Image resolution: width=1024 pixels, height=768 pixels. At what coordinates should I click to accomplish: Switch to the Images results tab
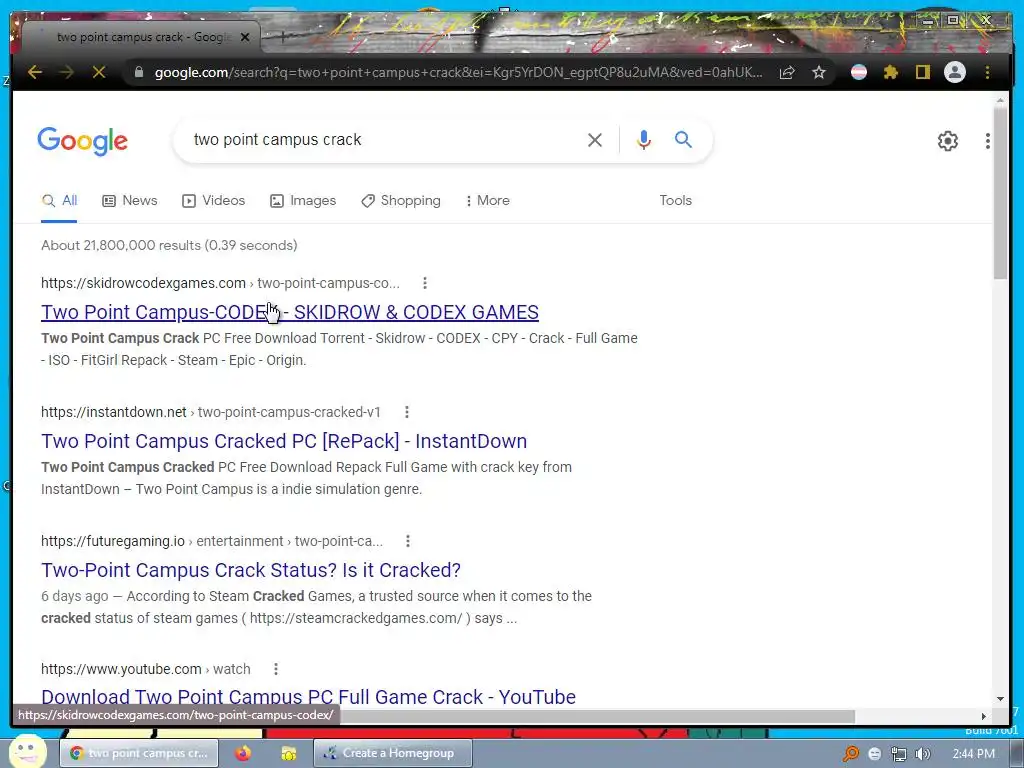[x=303, y=200]
